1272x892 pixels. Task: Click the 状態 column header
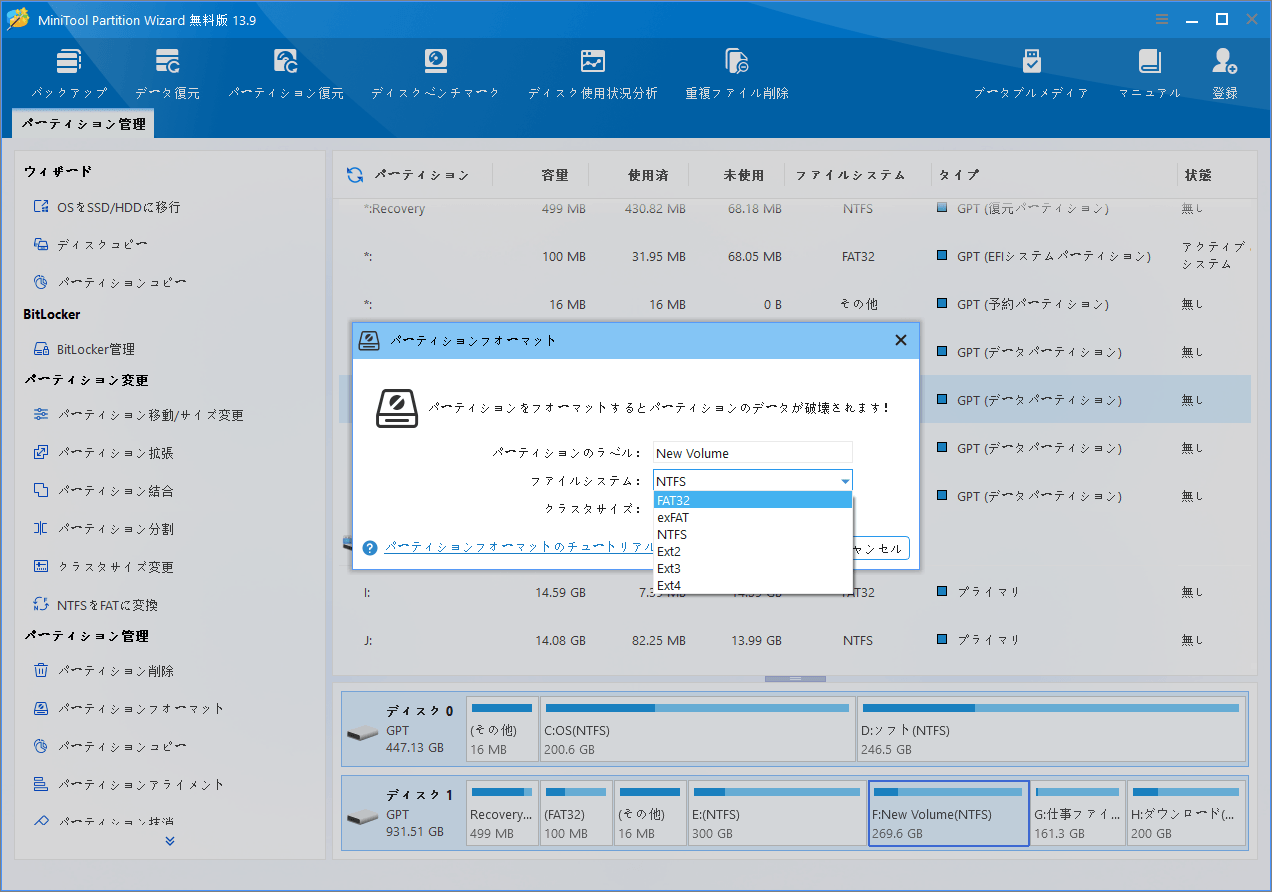point(1198,175)
